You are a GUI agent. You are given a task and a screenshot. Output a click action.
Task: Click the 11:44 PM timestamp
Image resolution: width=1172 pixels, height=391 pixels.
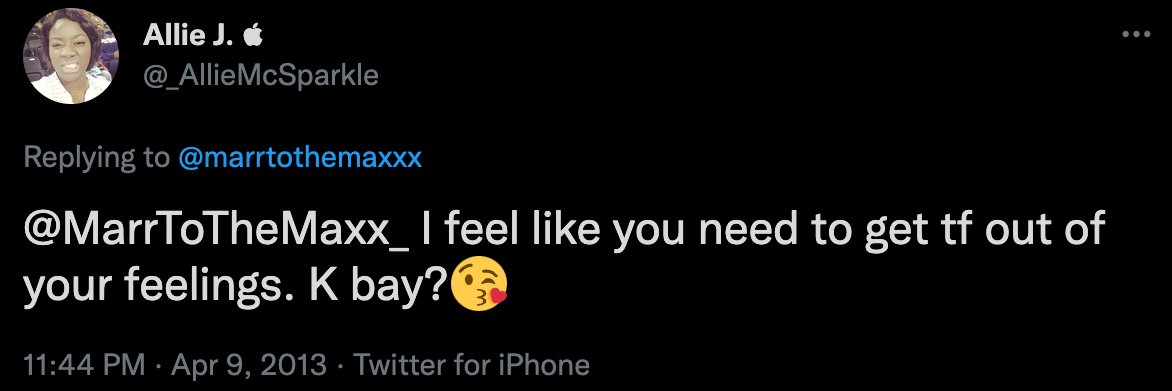click(x=84, y=365)
